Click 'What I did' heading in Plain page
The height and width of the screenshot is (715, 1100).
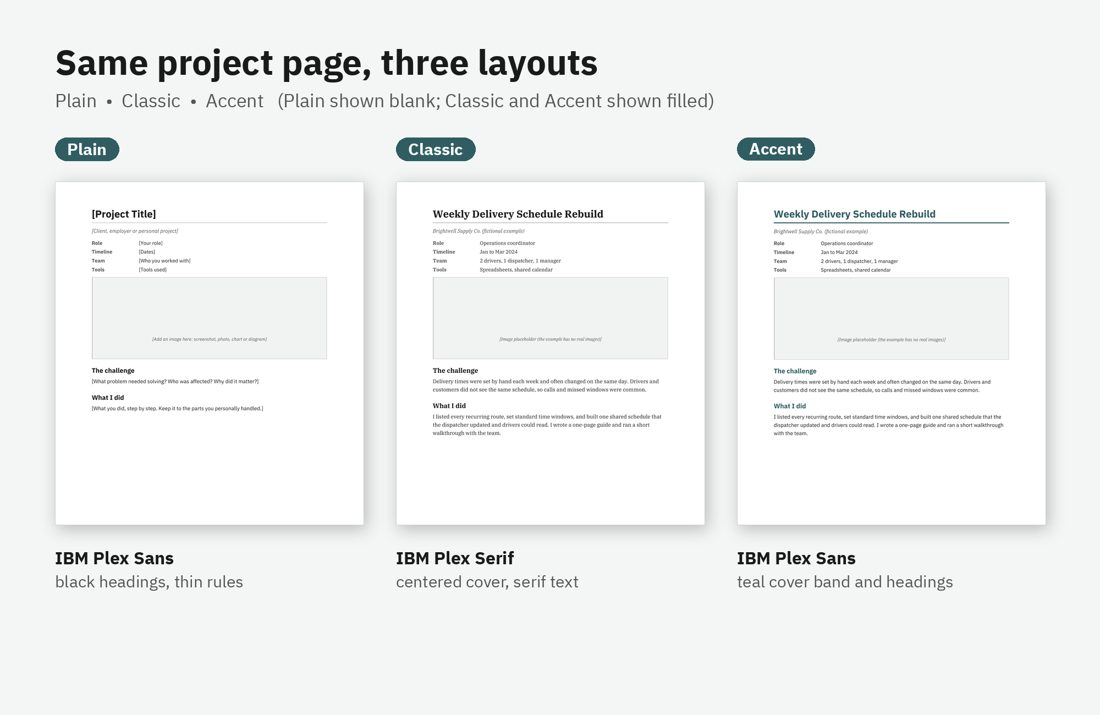tap(107, 397)
